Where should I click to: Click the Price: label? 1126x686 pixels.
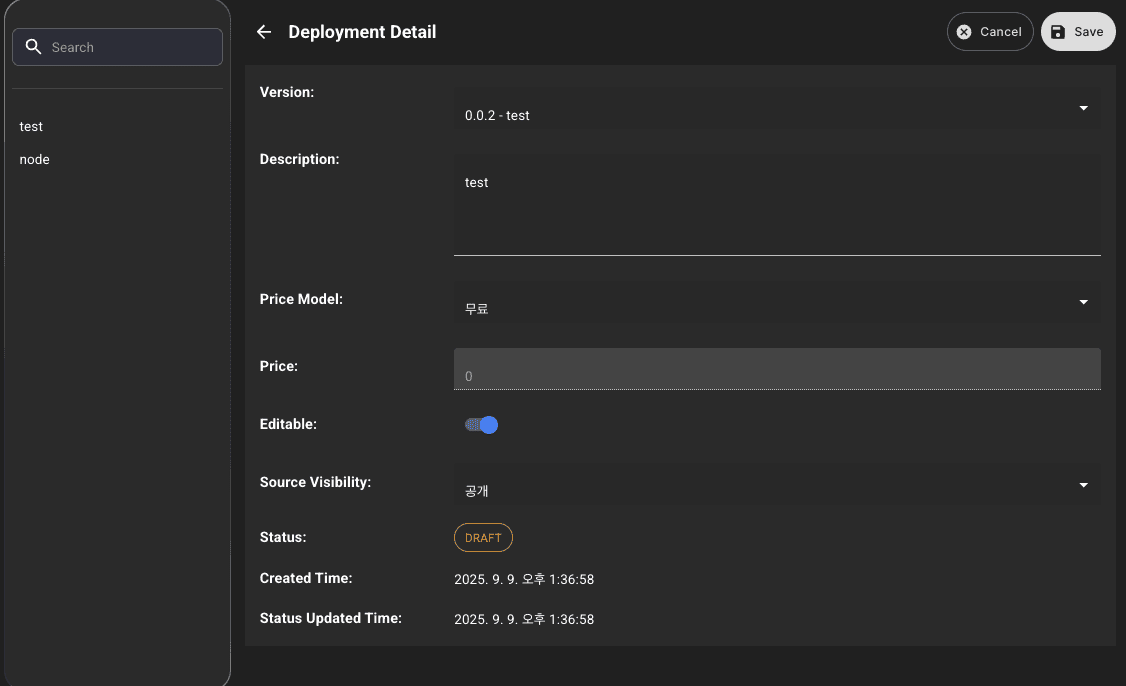[x=279, y=366]
